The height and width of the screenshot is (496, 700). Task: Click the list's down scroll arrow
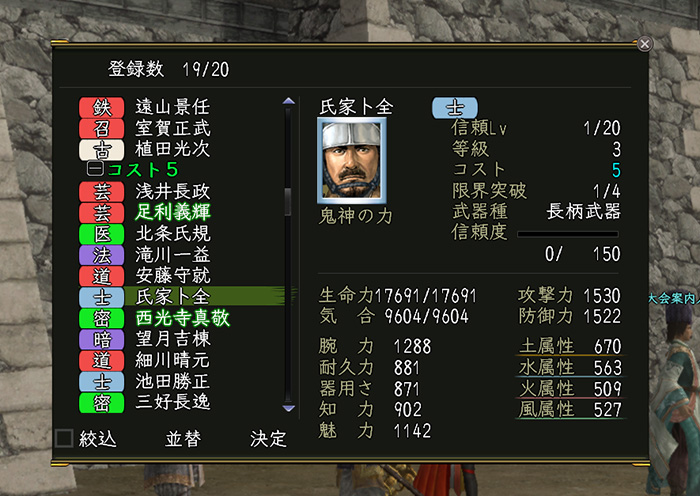tap(289, 408)
